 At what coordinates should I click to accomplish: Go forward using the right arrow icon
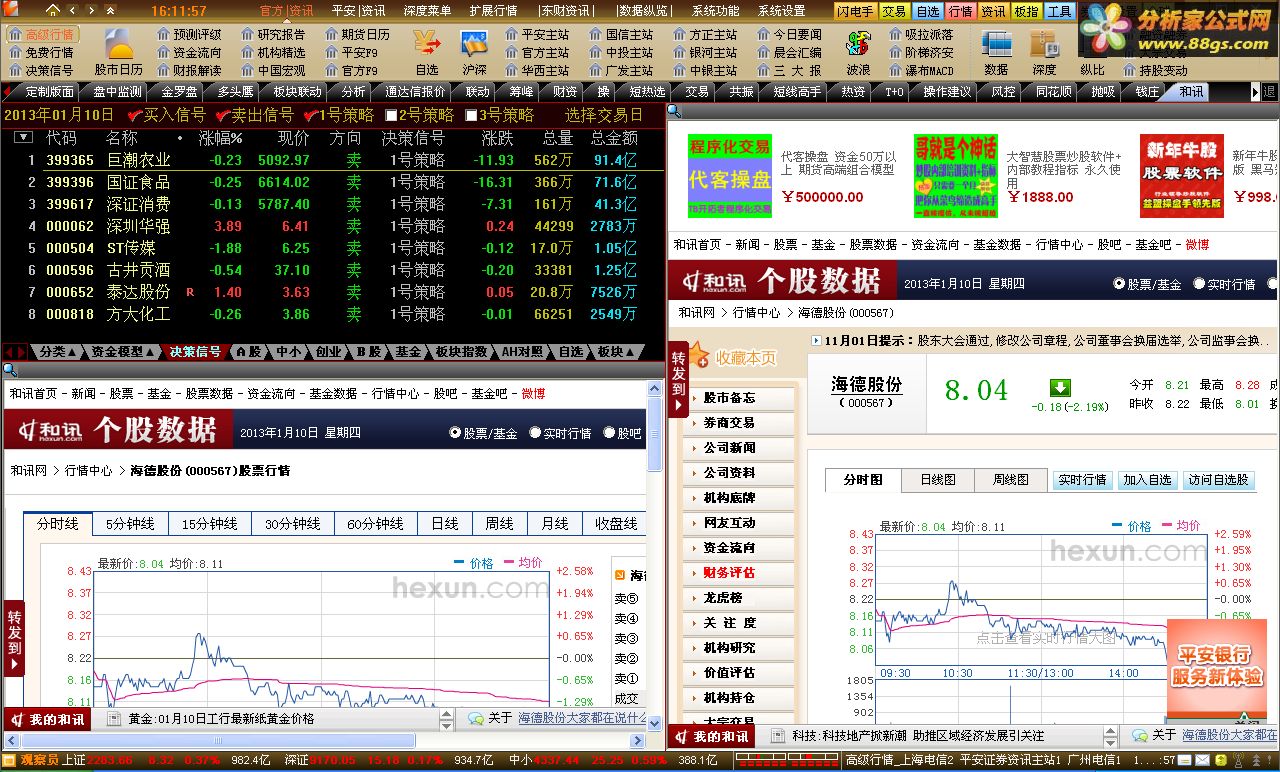click(89, 11)
